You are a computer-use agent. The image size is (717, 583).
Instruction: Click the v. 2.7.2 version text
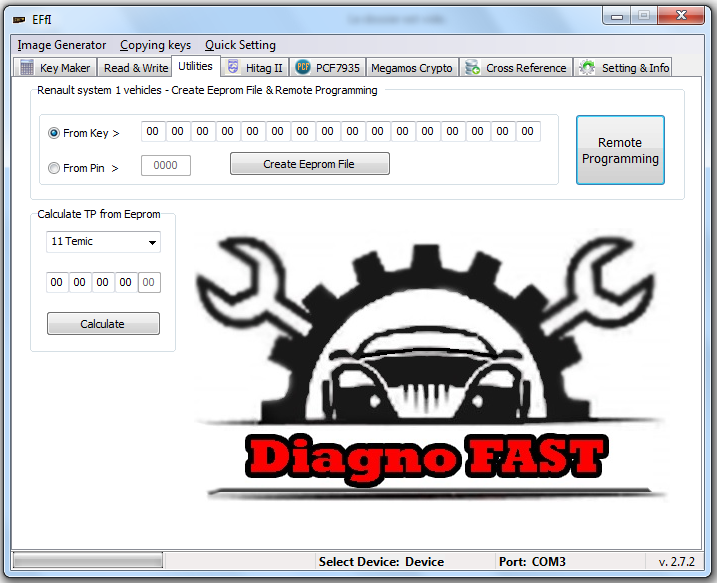[677, 562]
